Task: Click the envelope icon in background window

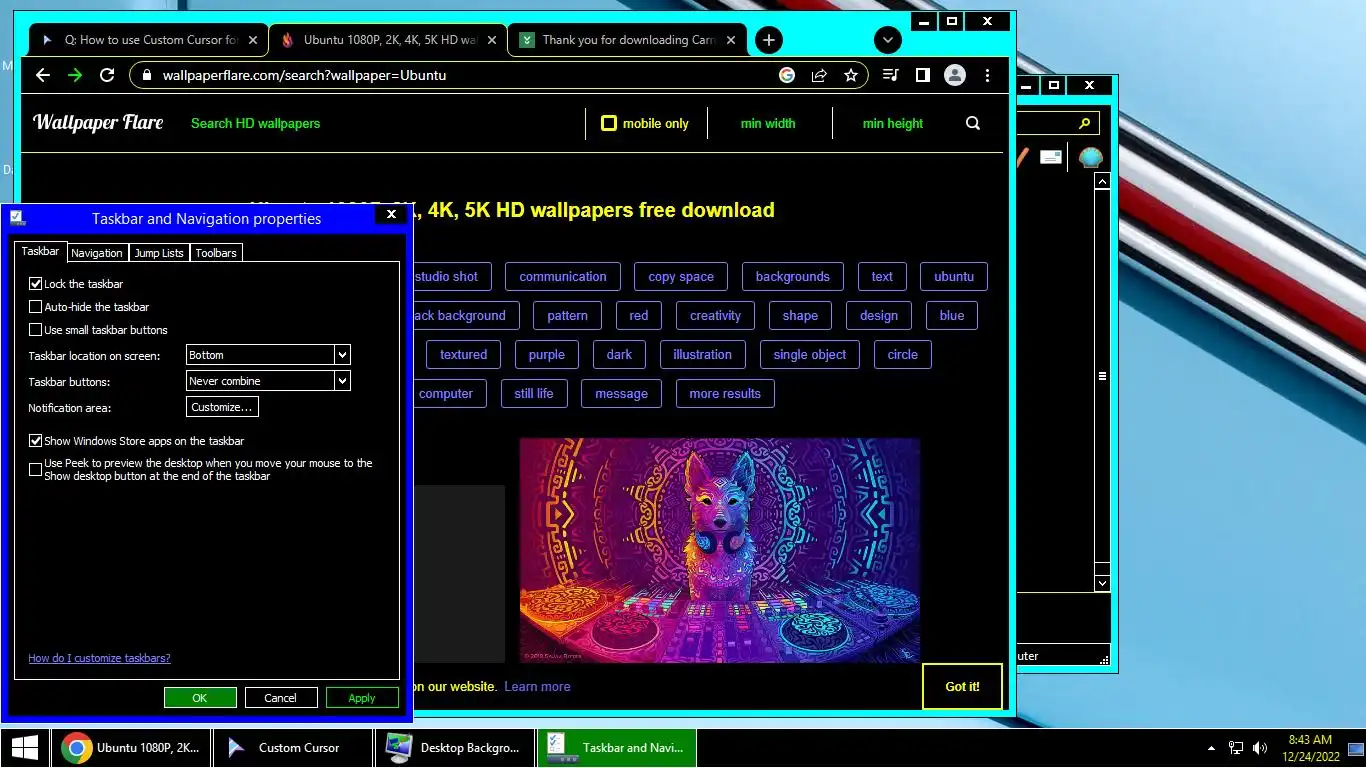Action: [1051, 157]
